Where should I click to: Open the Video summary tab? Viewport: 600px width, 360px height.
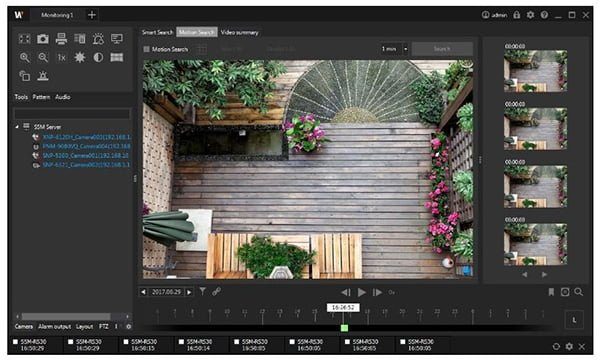pos(240,32)
